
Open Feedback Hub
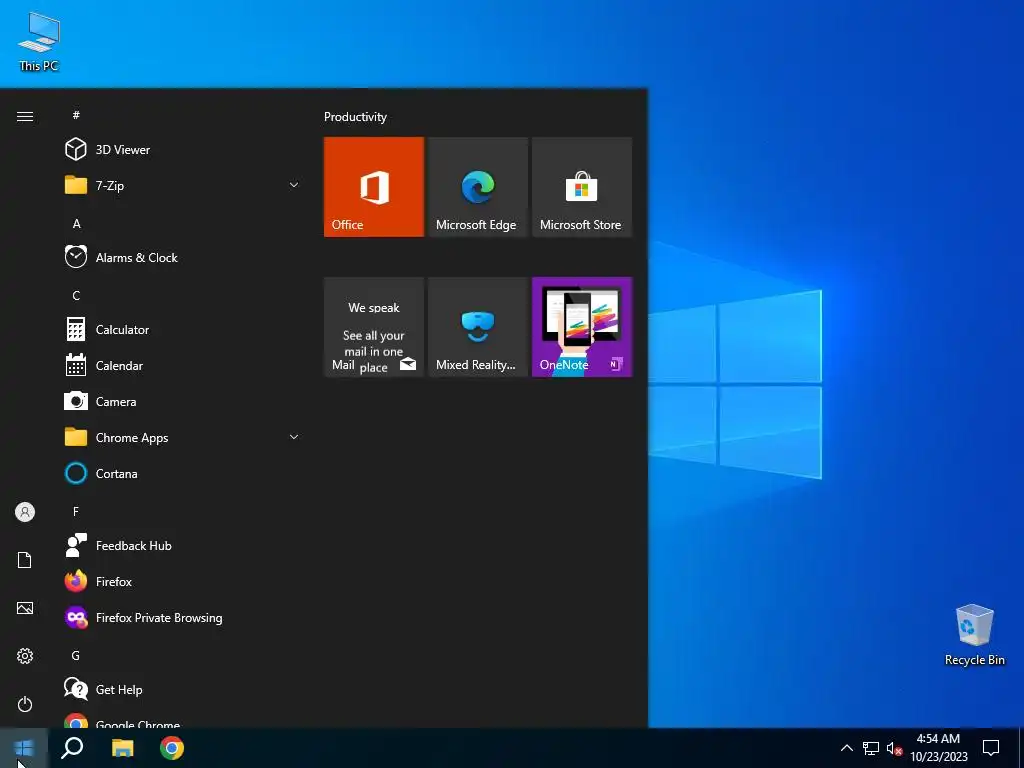[x=183, y=545]
